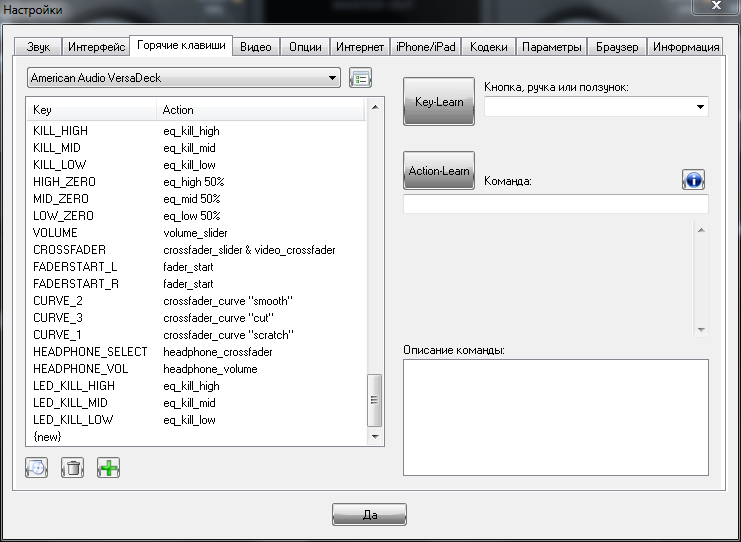Click the command list scroll up arrow

coord(701,230)
